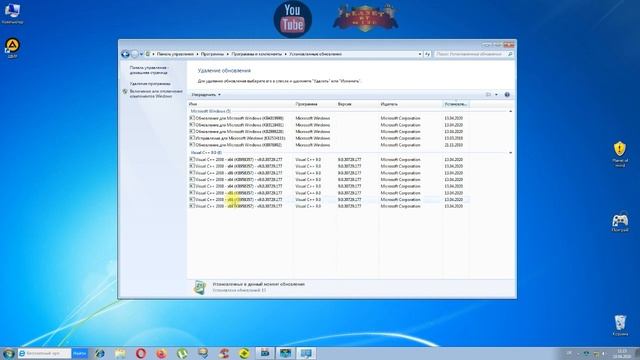Click the volume icon in system tray
The width and height of the screenshot is (640, 360).
tap(604, 353)
